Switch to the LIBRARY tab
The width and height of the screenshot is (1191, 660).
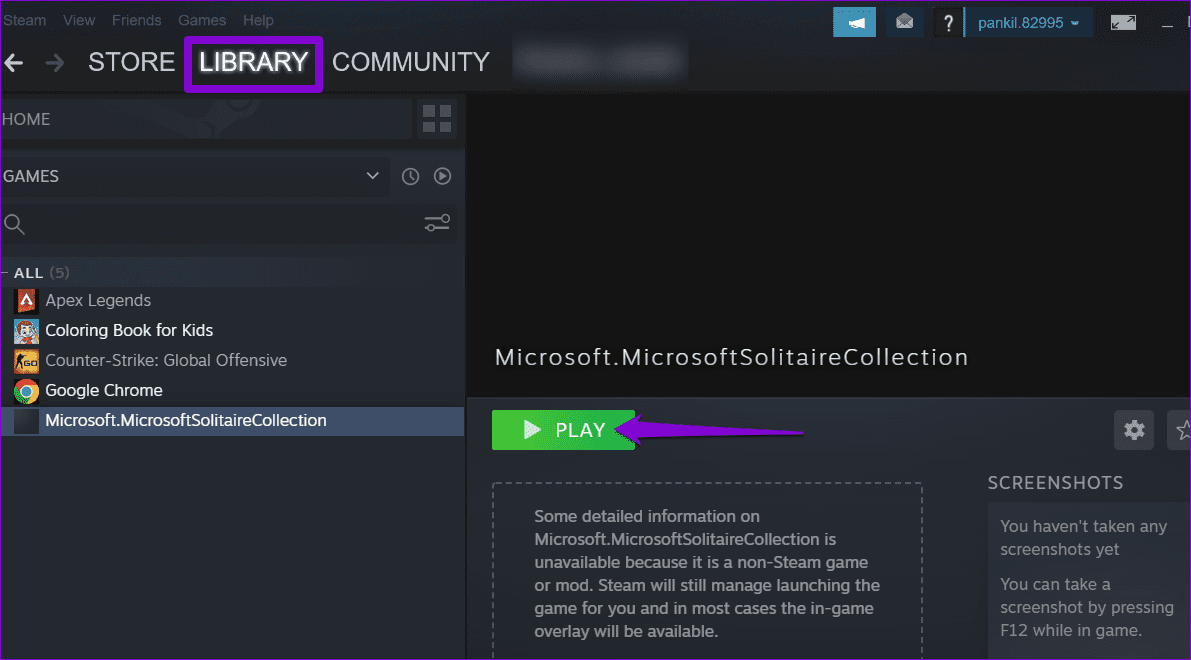pyautogui.click(x=253, y=62)
